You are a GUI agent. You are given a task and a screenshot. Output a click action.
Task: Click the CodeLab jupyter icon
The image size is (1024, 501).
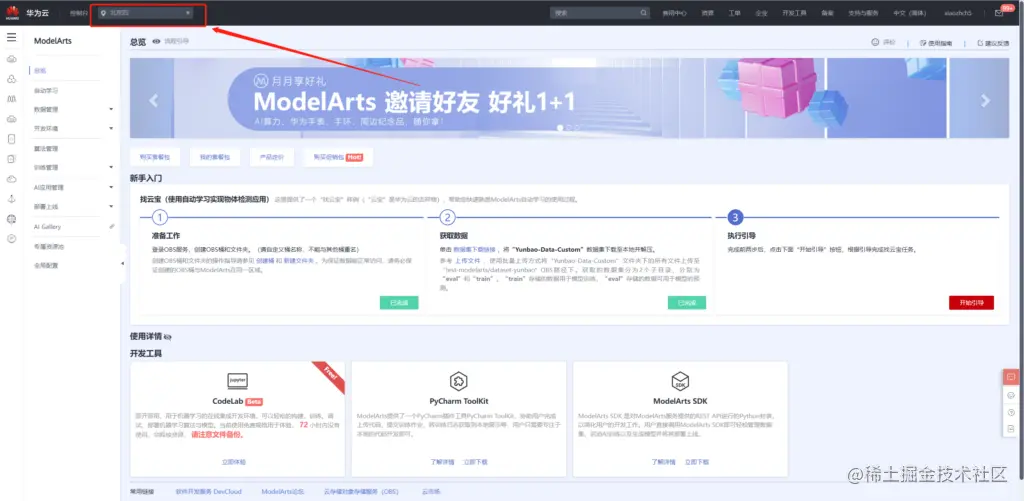tap(237, 381)
